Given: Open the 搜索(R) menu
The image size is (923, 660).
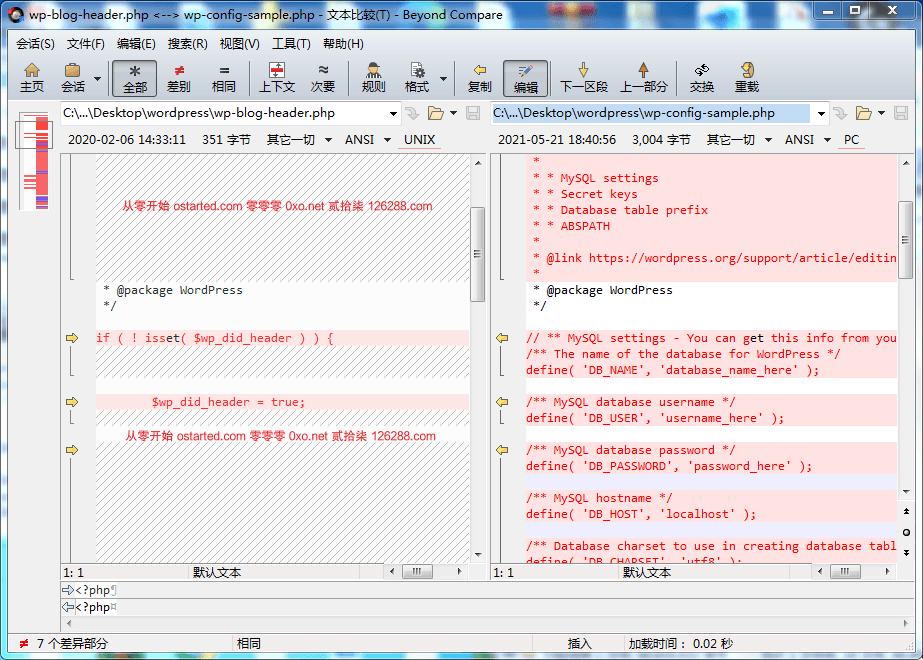Looking at the screenshot, I should (x=188, y=44).
